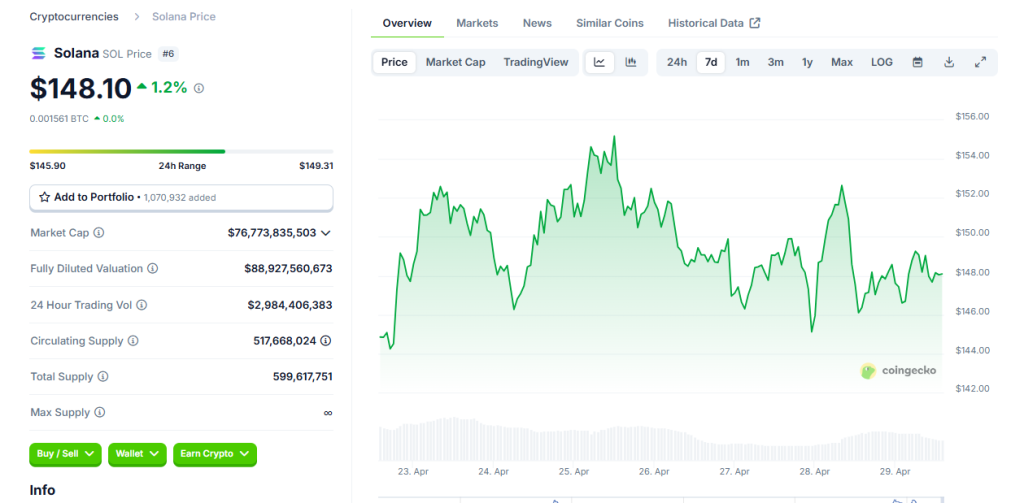Set chart range to 3m

776,62
